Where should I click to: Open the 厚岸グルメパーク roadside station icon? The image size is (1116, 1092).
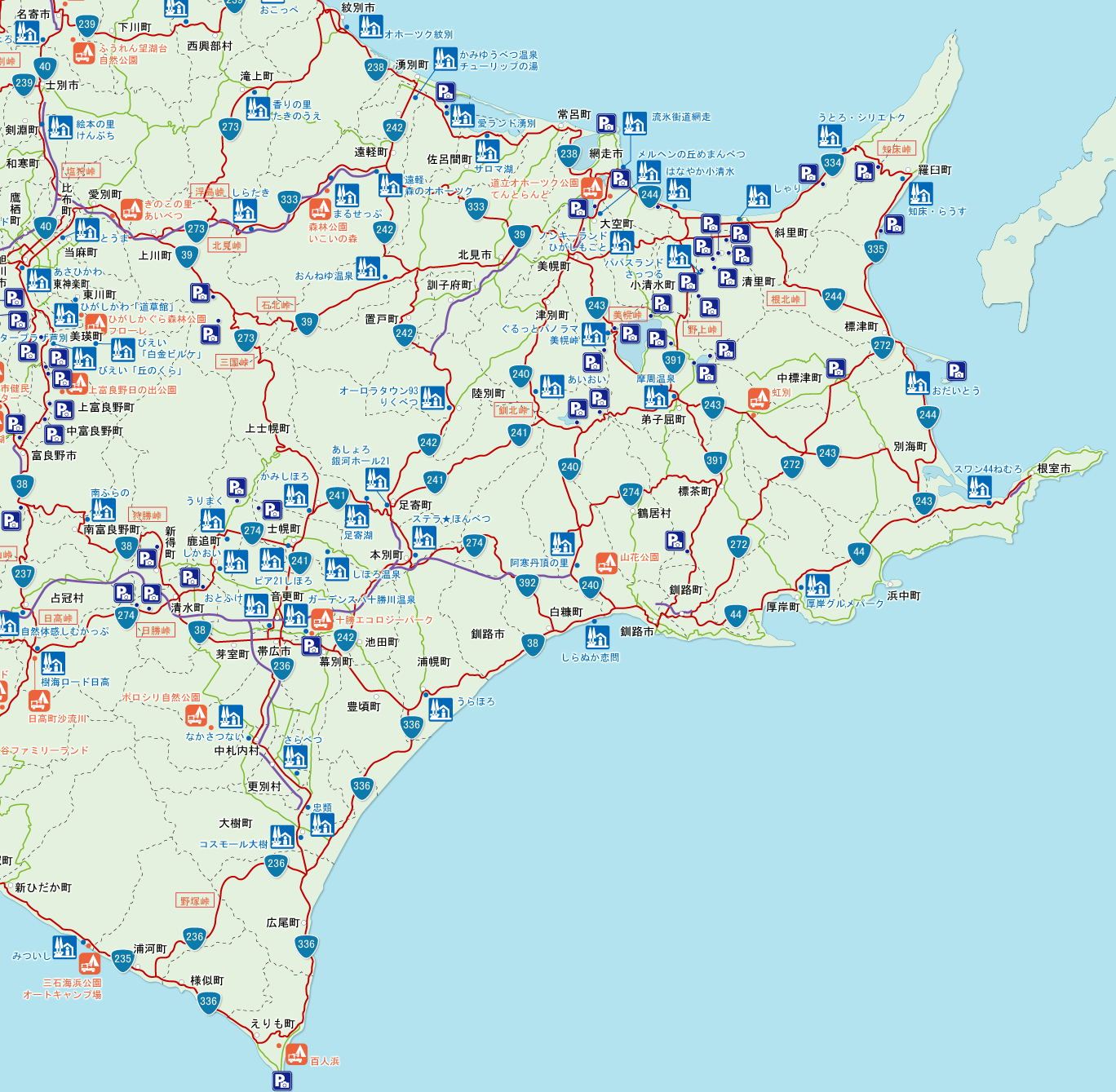[x=817, y=586]
